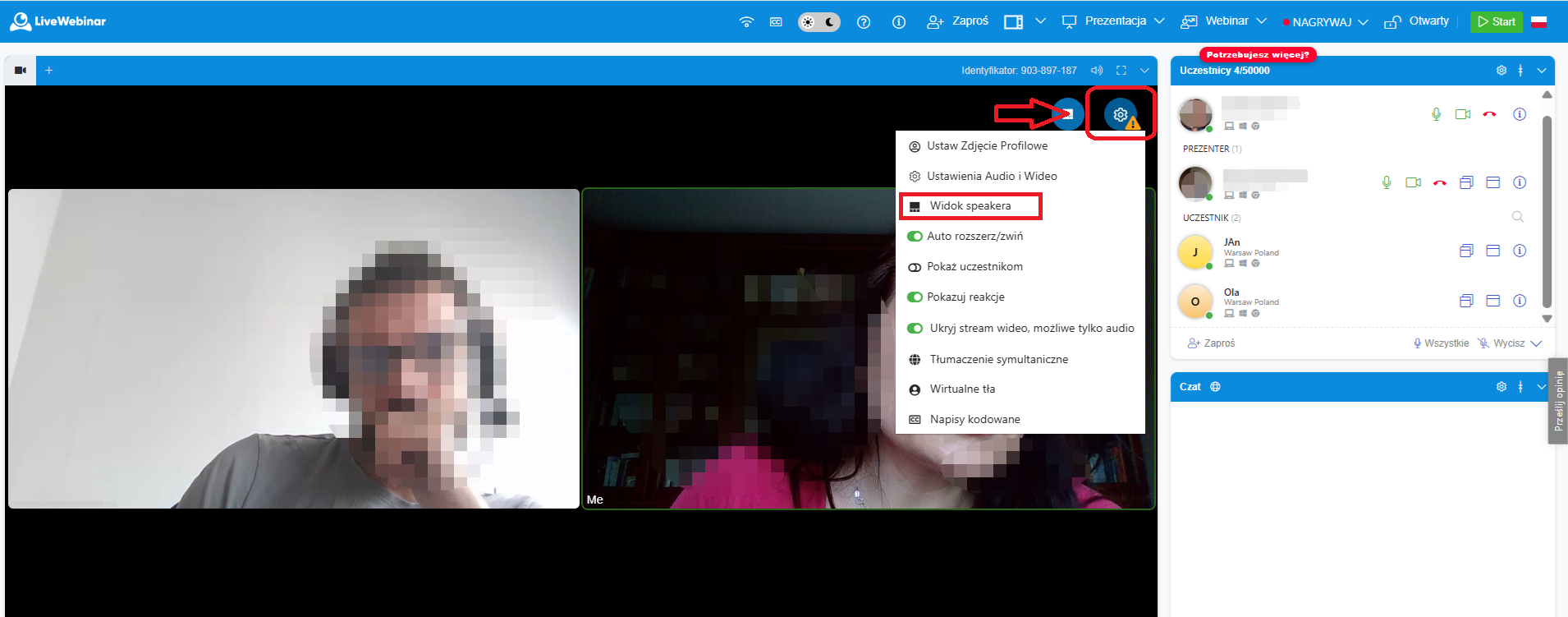Screen dimensions: 1568x617
Task: Disable the Pokazuj reakcje toggle
Action: [915, 297]
